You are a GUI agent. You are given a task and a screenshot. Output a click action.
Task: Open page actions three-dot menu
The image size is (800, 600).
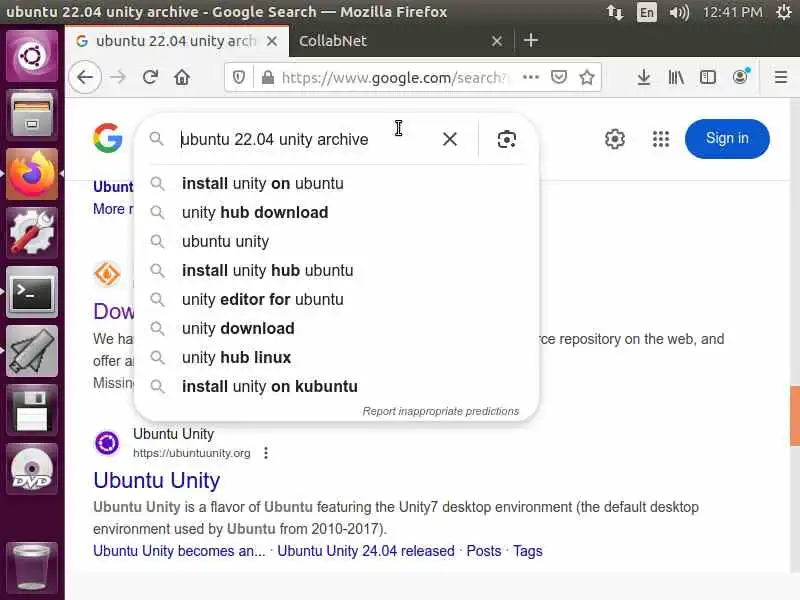pos(531,77)
